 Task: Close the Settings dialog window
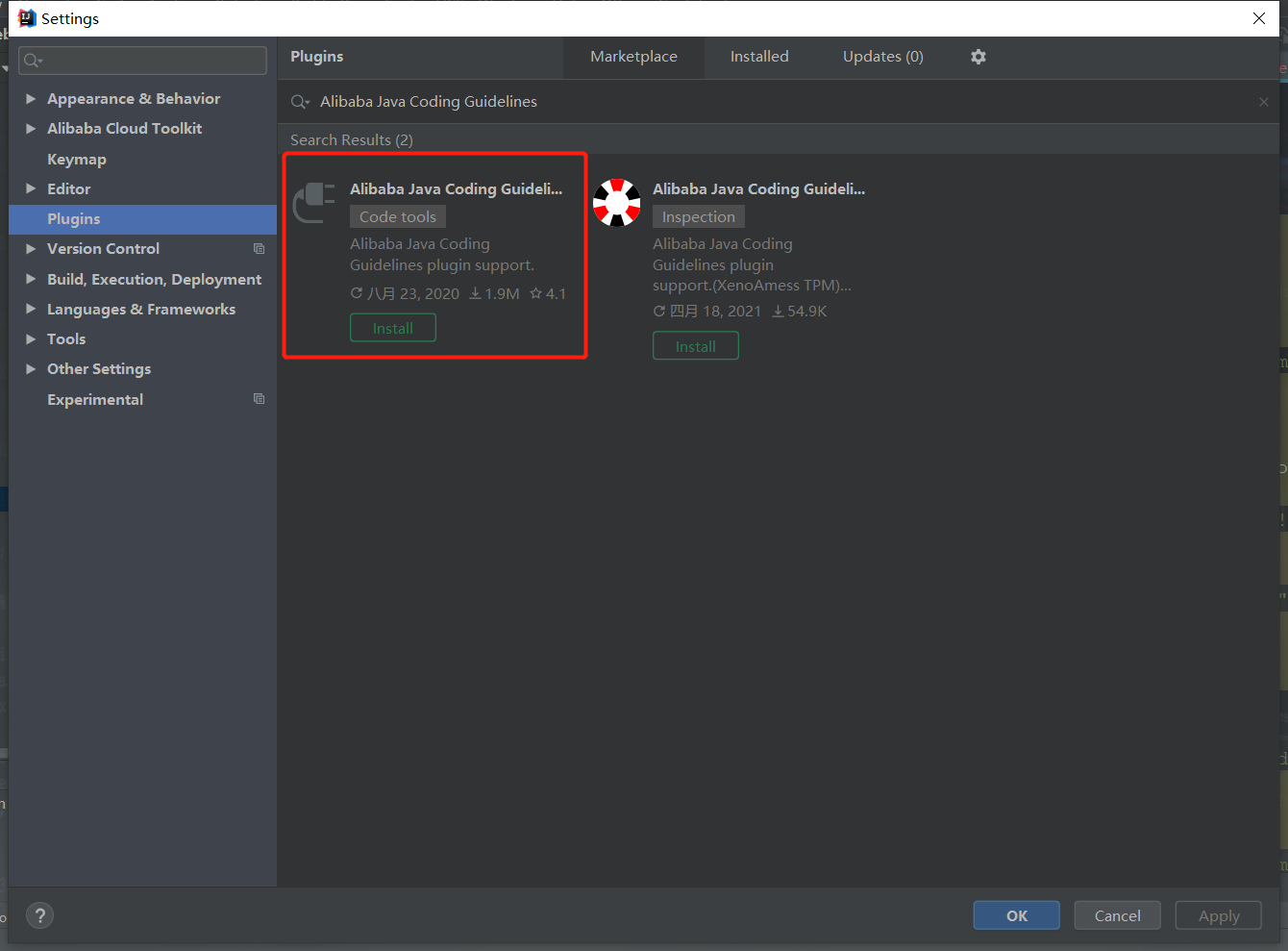click(1259, 18)
